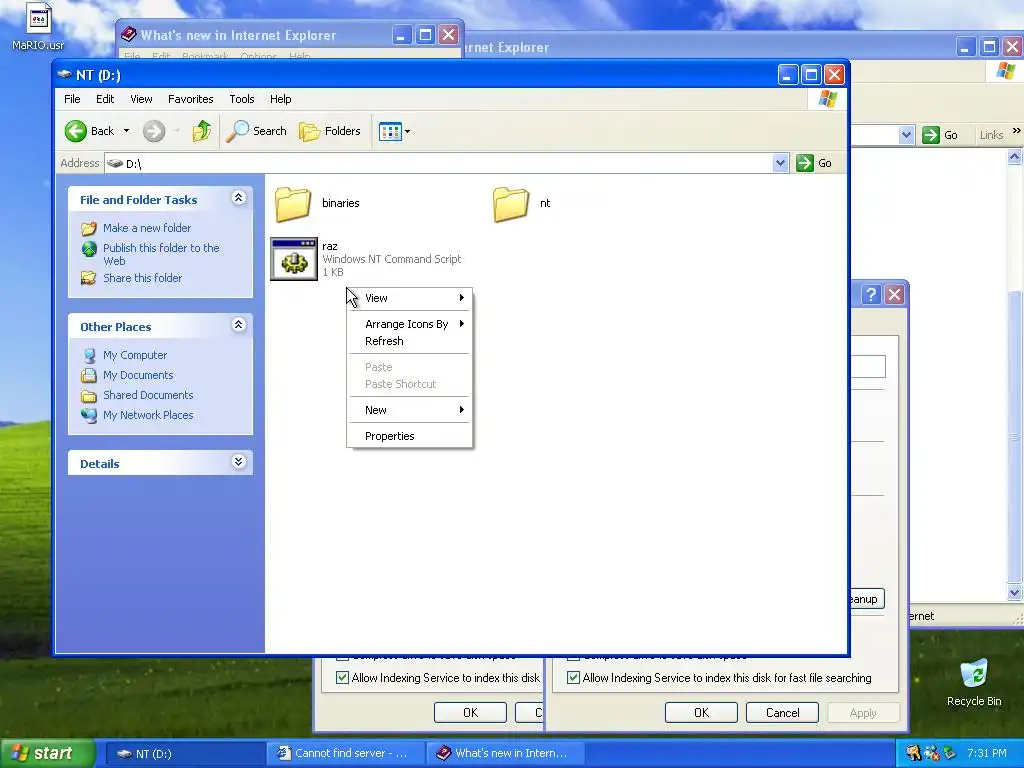Select the binaries folder icon
The height and width of the screenshot is (768, 1024).
(x=293, y=204)
